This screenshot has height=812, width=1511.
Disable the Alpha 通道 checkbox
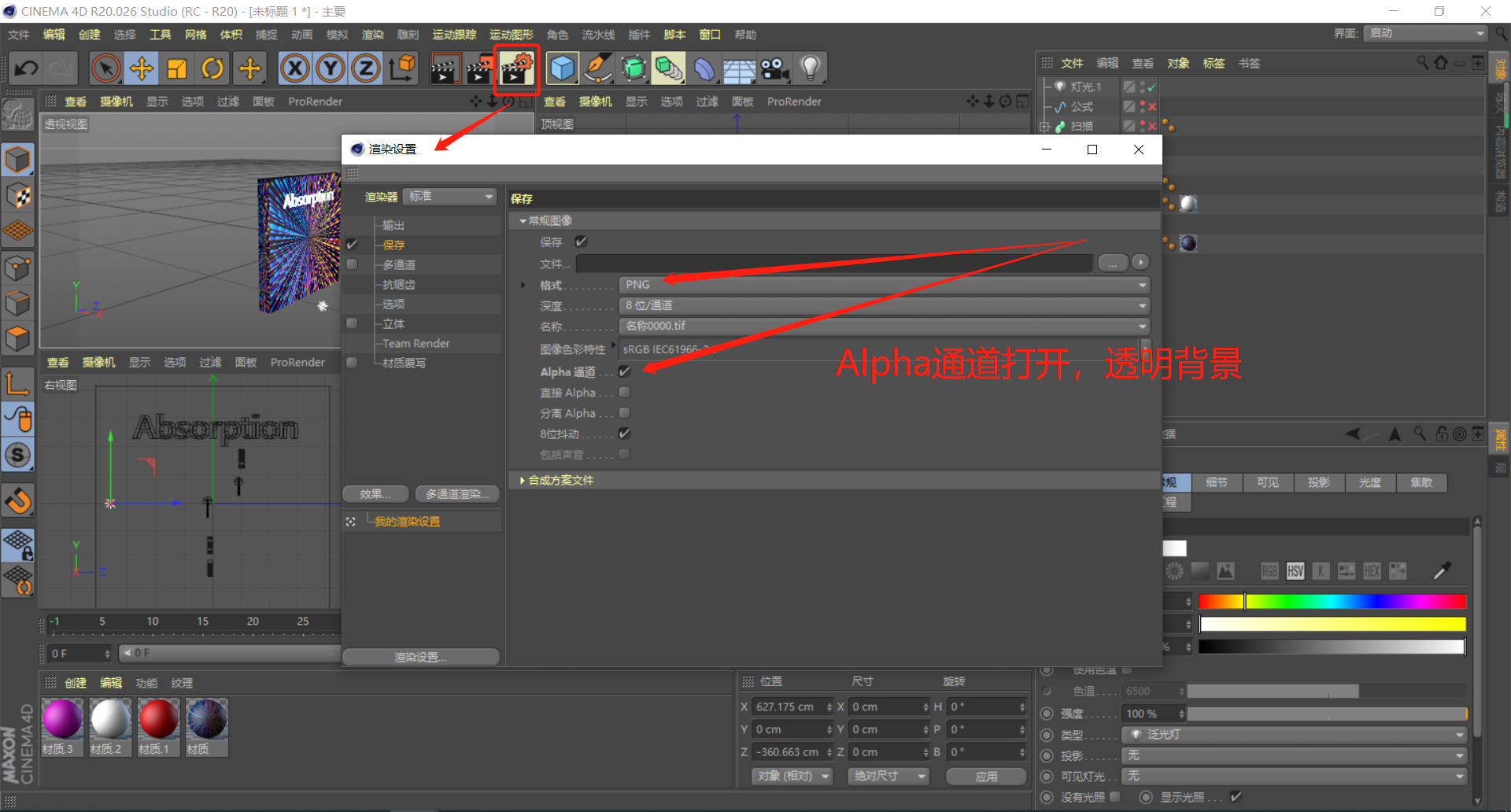(624, 371)
